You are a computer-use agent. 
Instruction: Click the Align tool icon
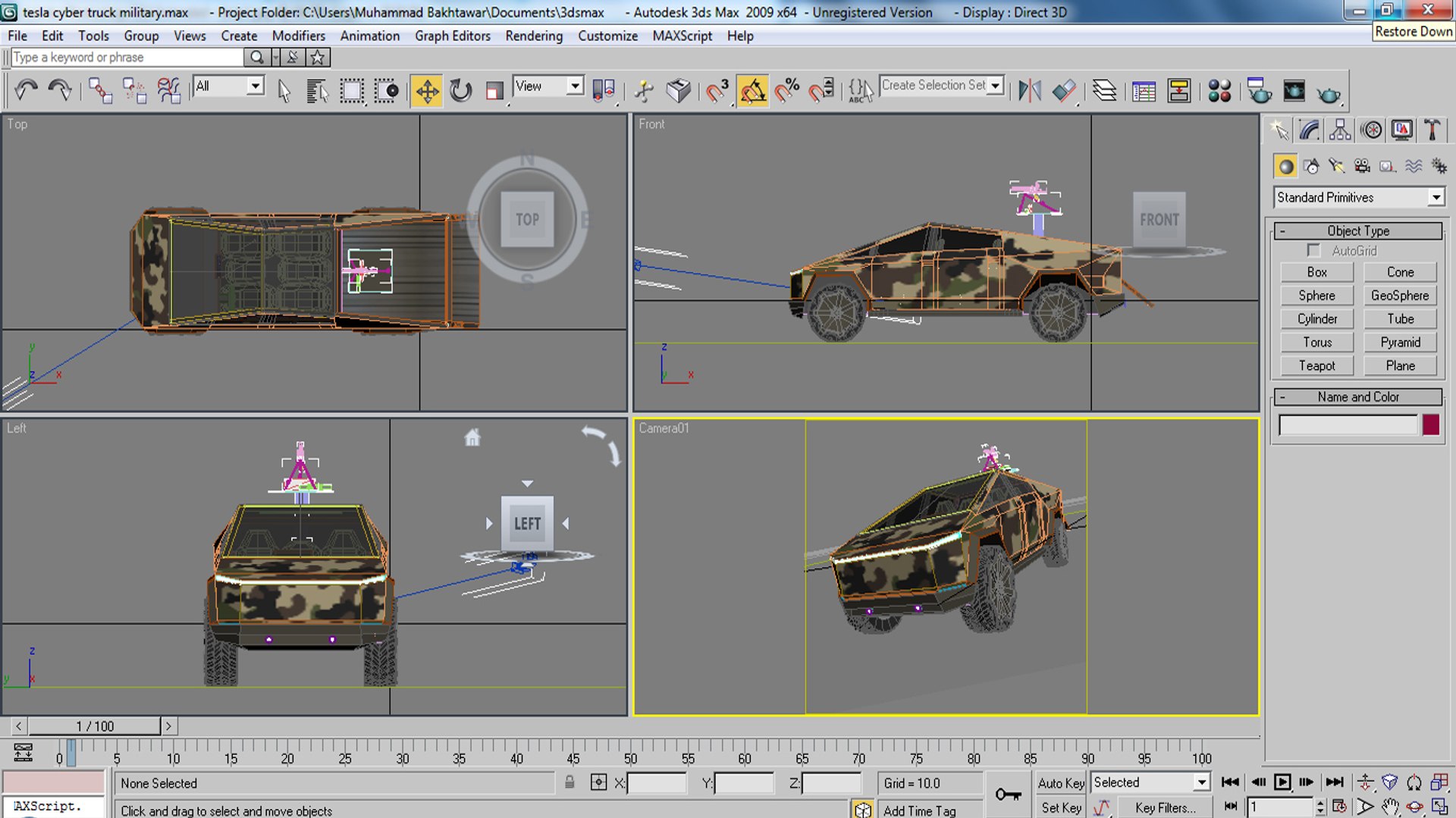(x=1064, y=90)
